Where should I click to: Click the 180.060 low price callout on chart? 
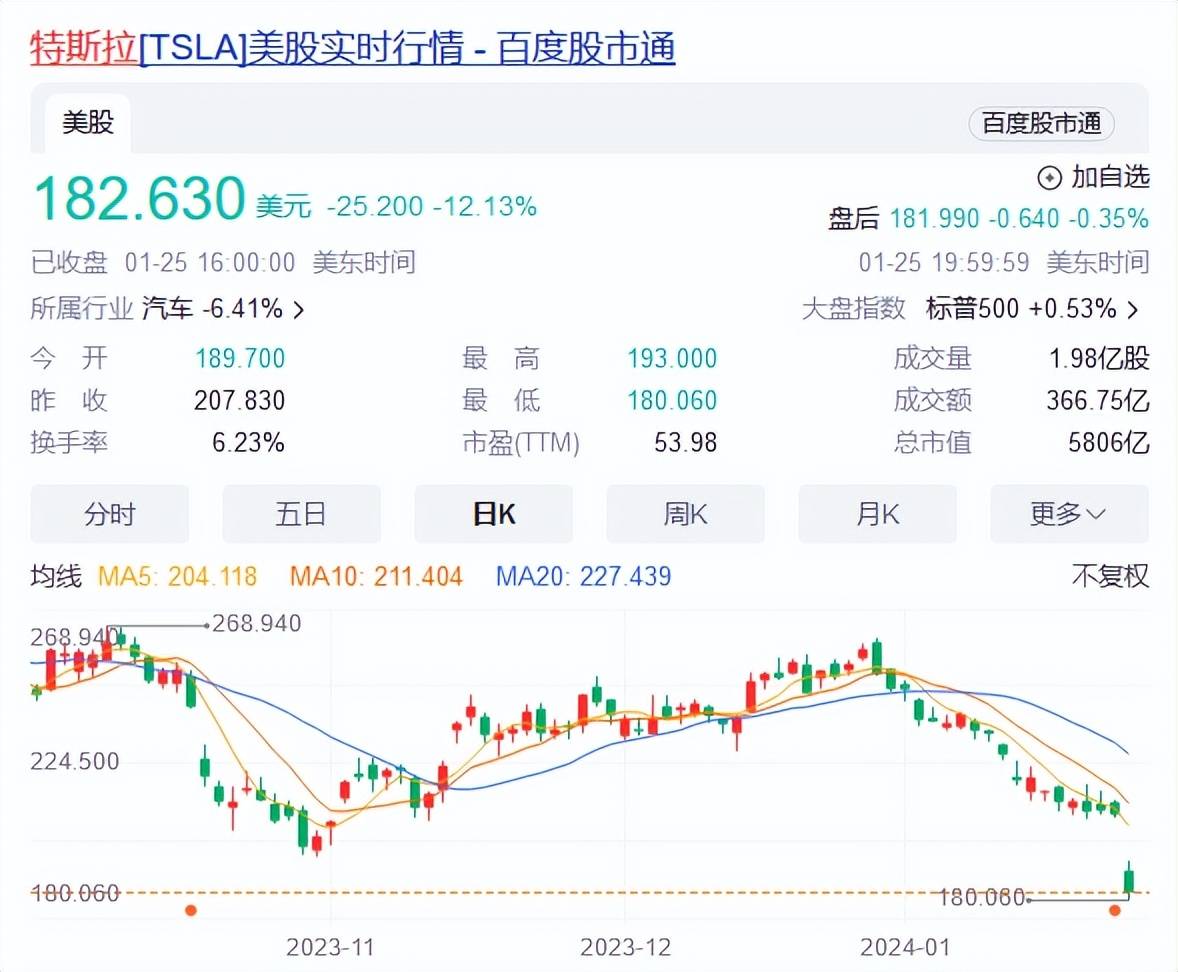(981, 898)
